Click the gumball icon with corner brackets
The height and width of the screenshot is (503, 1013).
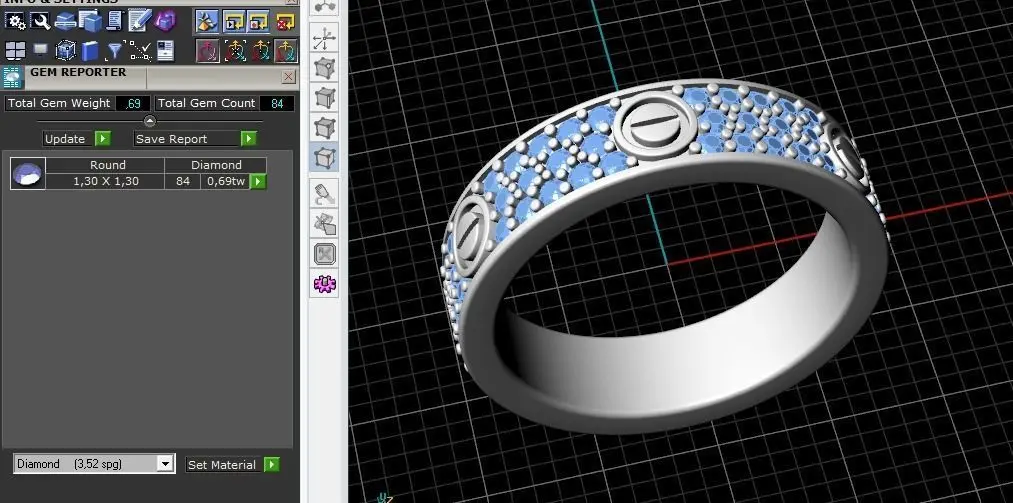235,50
